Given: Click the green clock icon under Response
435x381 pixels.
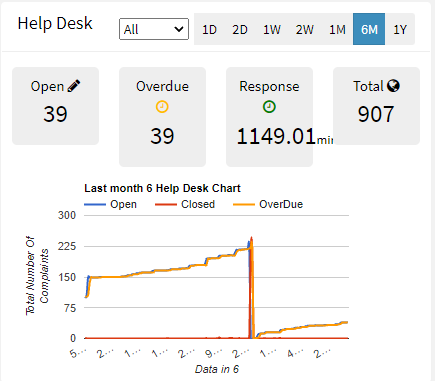Looking at the screenshot, I should (269, 107).
